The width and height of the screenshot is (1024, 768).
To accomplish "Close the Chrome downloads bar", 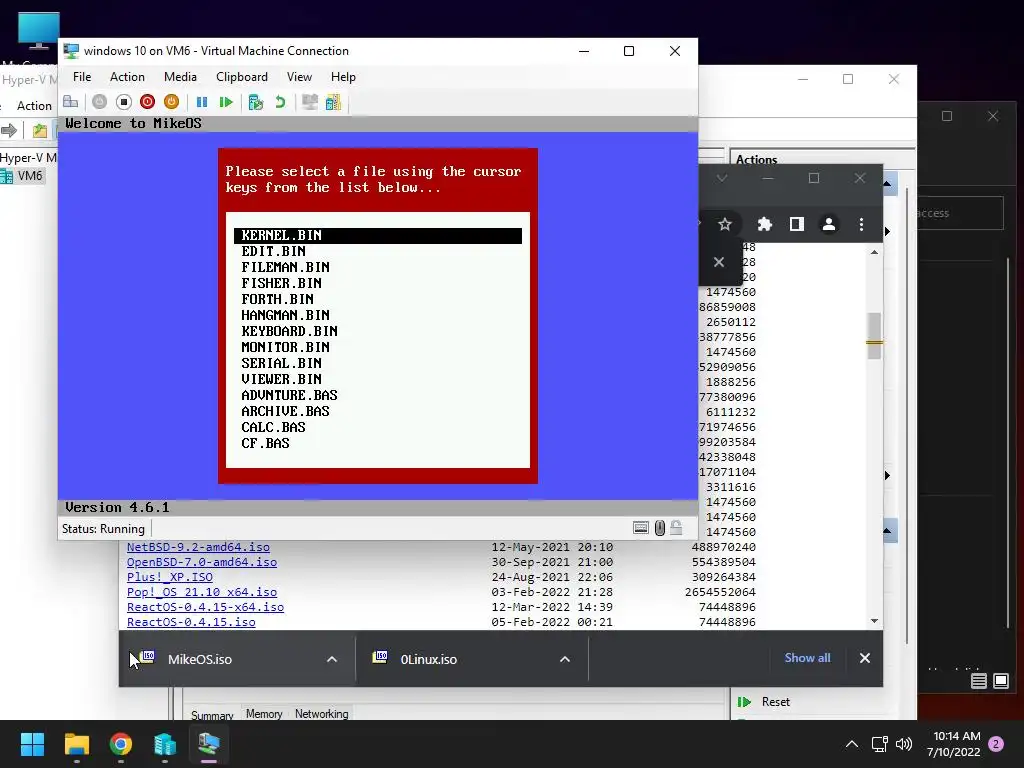I will [x=865, y=658].
